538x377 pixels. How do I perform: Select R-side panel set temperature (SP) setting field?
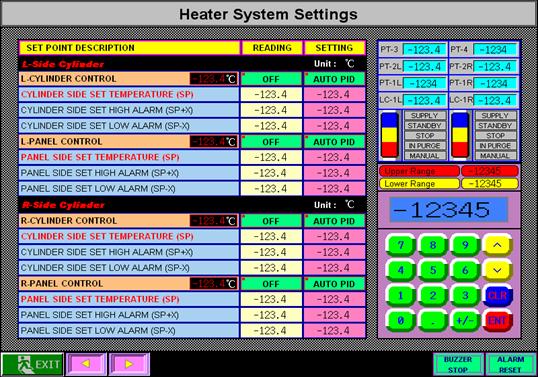point(334,299)
